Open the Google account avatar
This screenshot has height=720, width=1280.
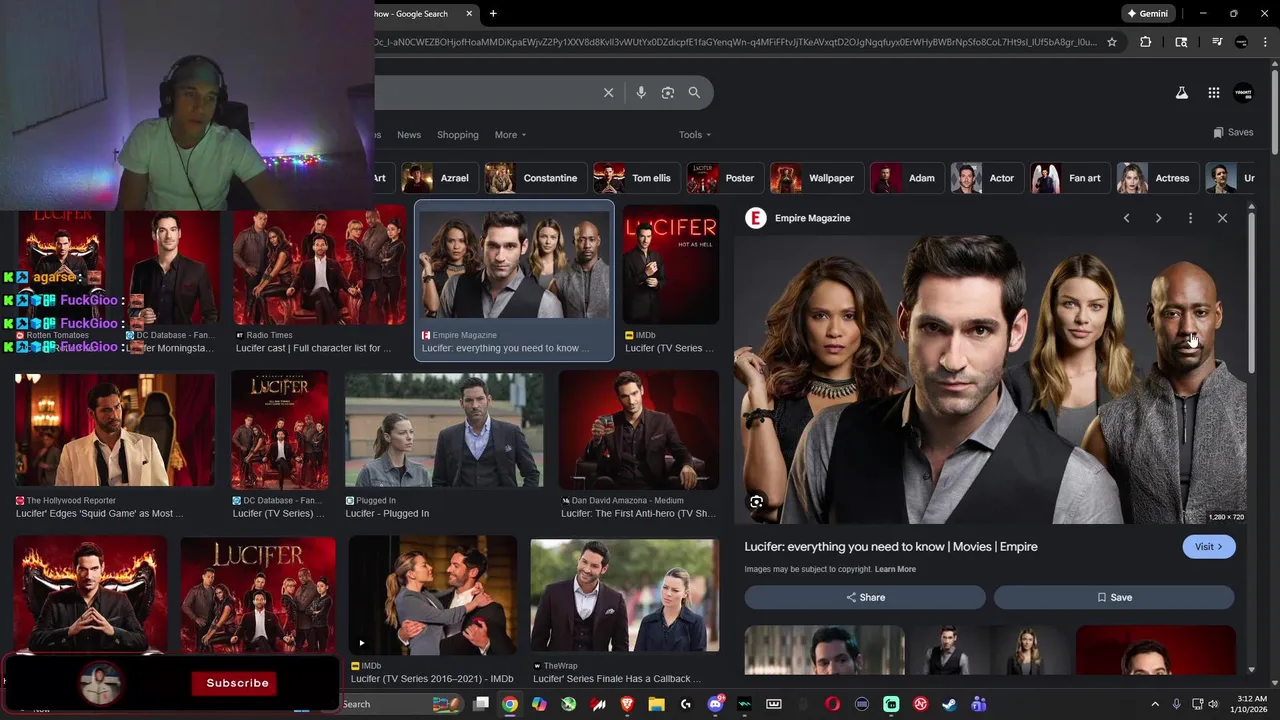[1243, 92]
